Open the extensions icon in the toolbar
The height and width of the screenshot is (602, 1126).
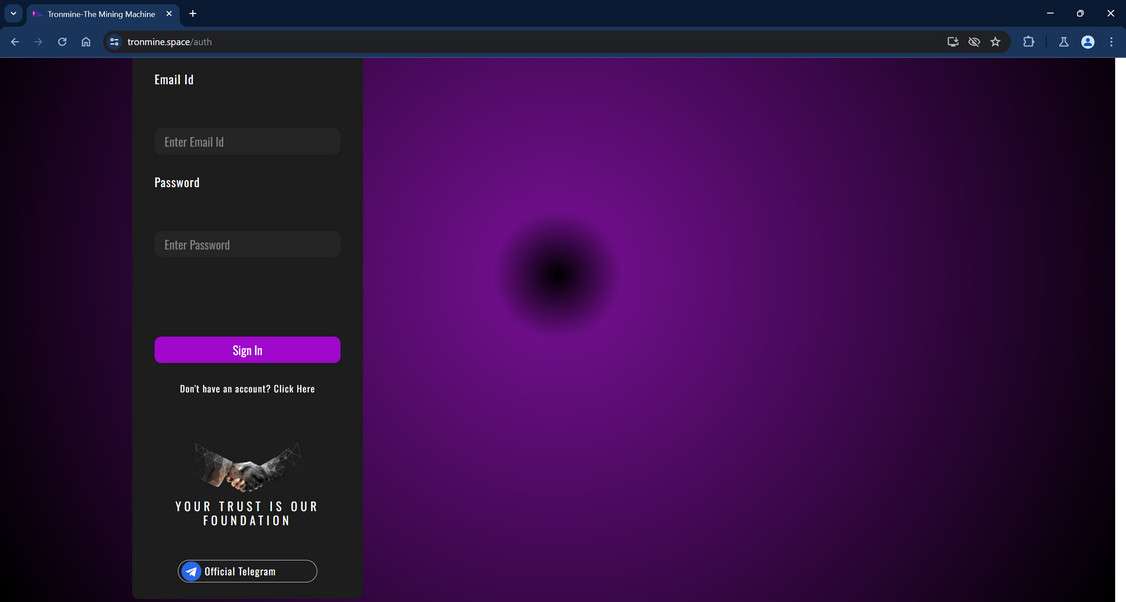coord(1028,42)
